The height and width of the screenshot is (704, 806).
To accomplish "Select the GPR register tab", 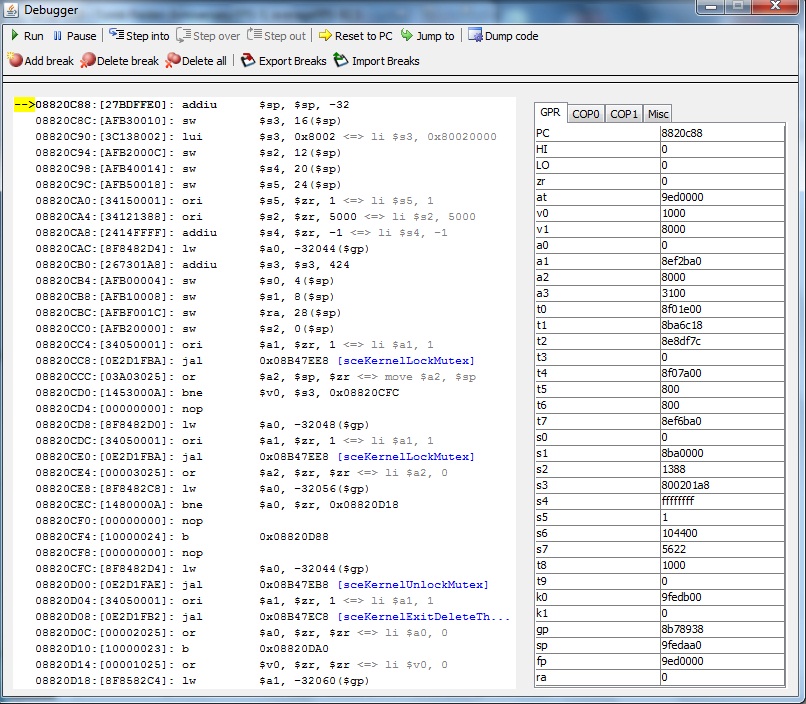I will tap(550, 114).
